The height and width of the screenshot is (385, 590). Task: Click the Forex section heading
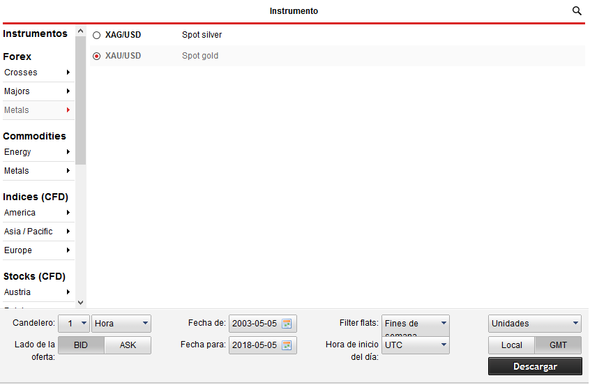pyautogui.click(x=17, y=56)
